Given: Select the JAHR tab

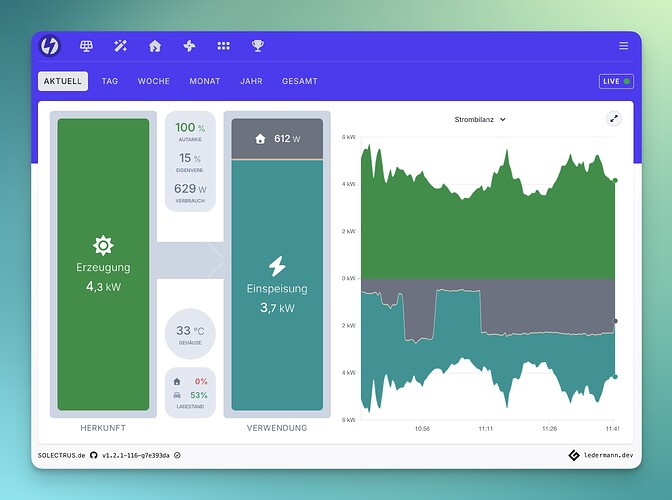Looking at the screenshot, I should point(251,81).
